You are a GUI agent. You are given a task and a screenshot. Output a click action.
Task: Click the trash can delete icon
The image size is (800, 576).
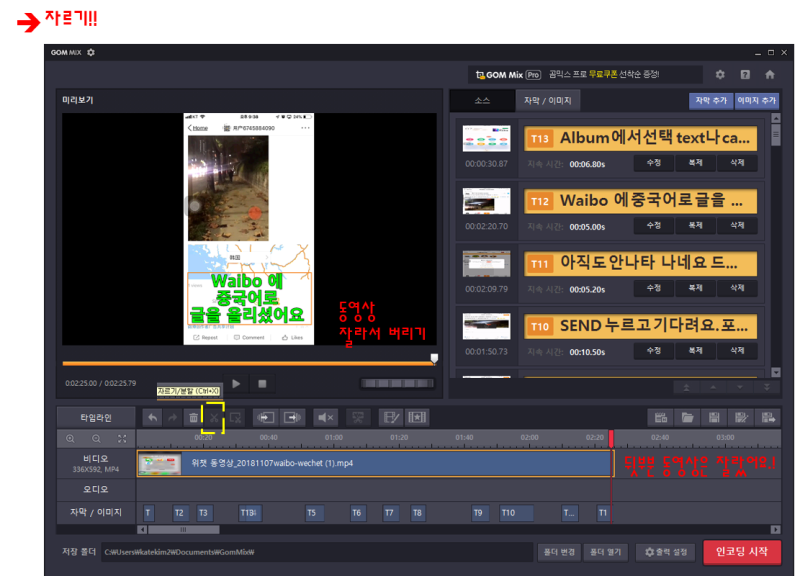[193, 418]
